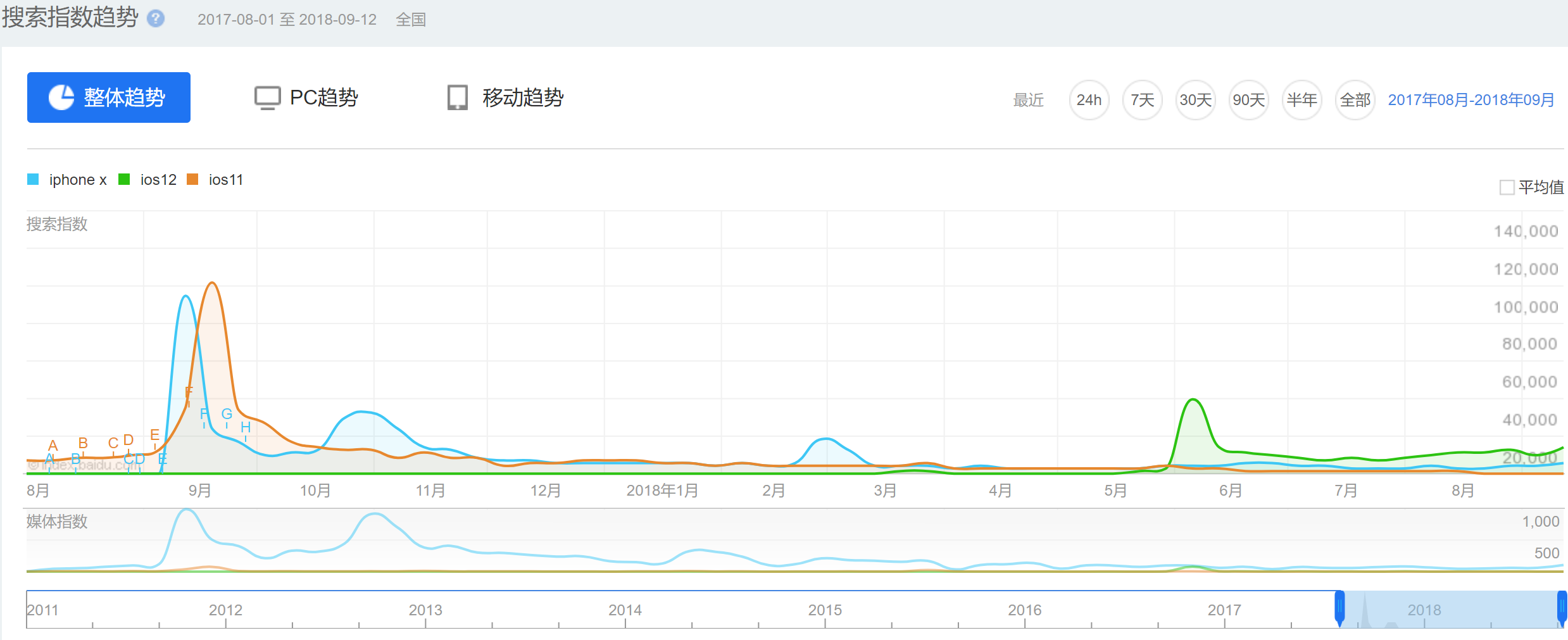
Task: Click the 2018年1月 axis label
Action: pos(662,491)
